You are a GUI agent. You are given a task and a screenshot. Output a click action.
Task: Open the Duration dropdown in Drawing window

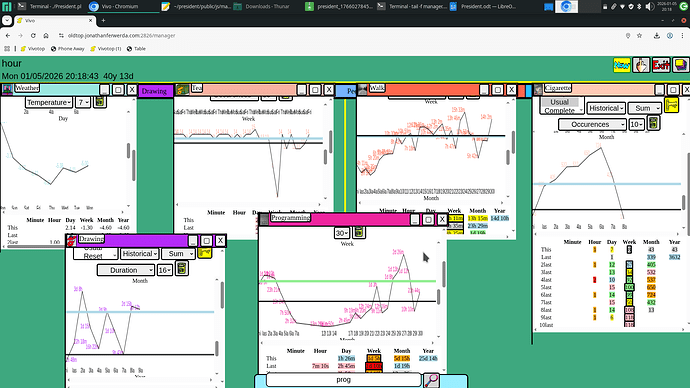click(125, 270)
